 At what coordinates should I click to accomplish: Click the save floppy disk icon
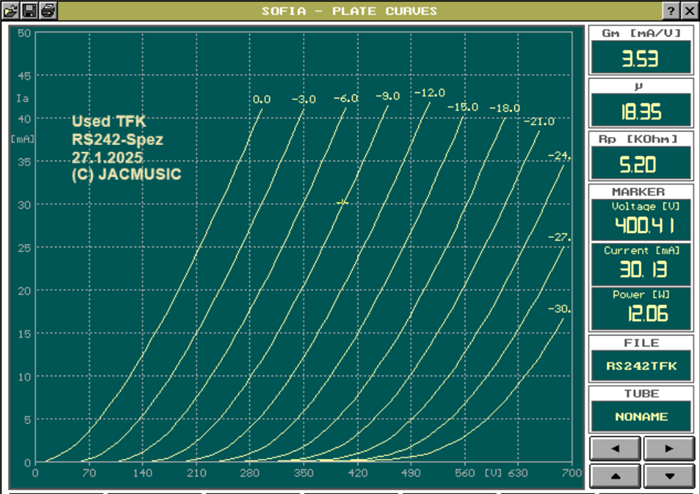coord(30,10)
